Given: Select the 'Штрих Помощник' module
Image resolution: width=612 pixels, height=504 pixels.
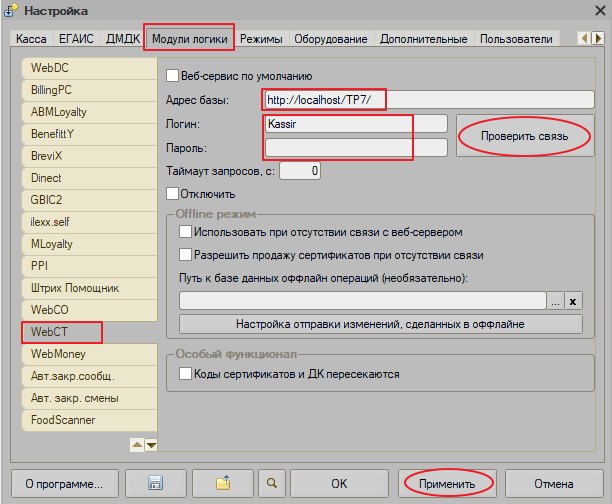Looking at the screenshot, I should point(90,288).
